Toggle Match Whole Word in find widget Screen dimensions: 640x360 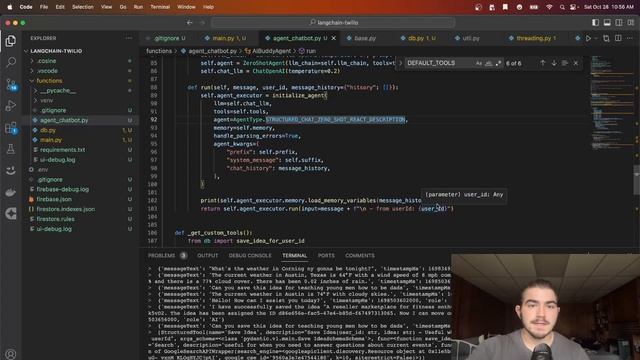489,63
